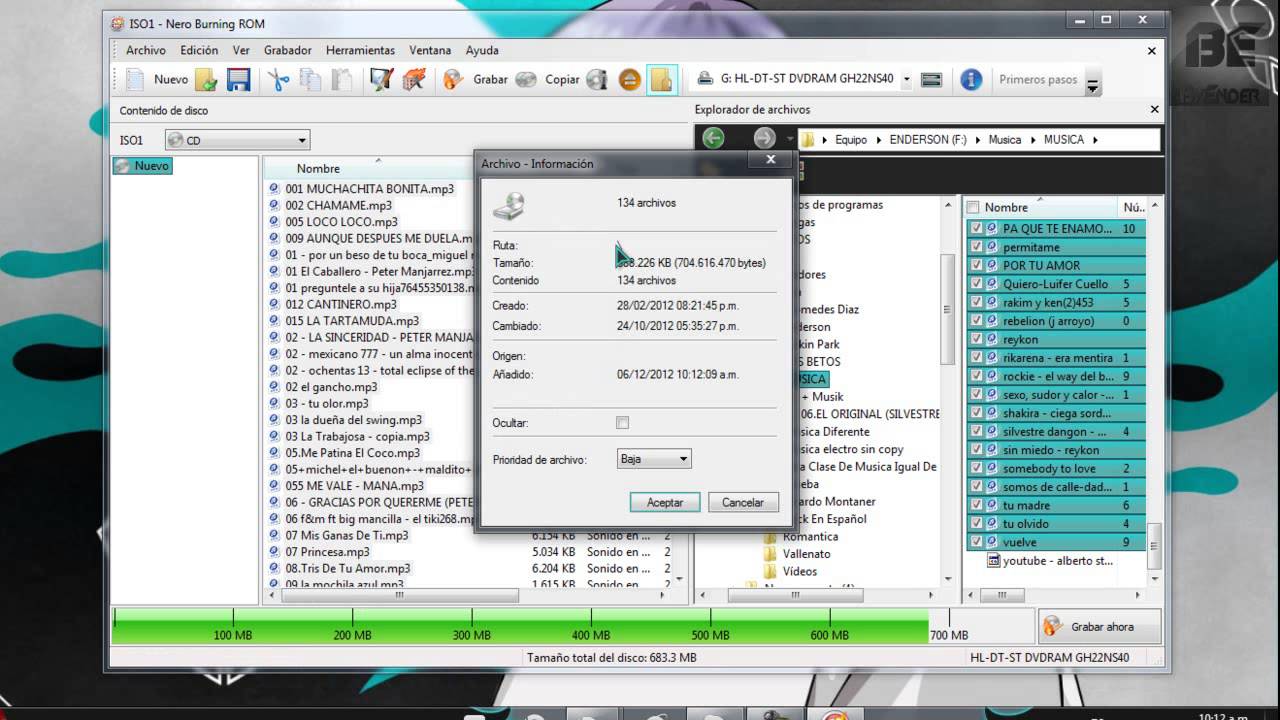The height and width of the screenshot is (720, 1280).
Task: Expand the toolbar overflow arrow beside Primeros pasos
Action: 1093,86
